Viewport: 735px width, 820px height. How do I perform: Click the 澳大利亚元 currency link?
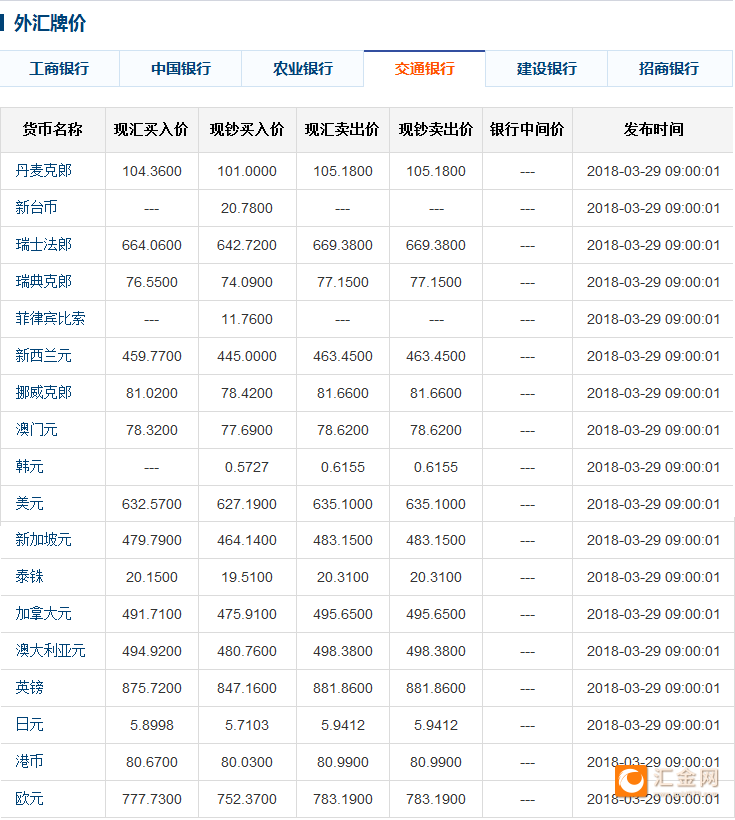click(50, 651)
